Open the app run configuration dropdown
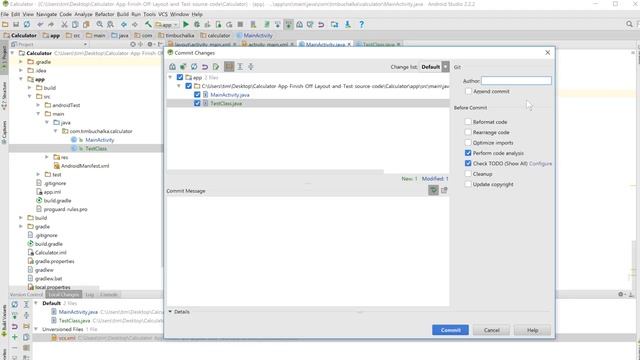Viewport: 640px width, 360px height. coord(166,24)
